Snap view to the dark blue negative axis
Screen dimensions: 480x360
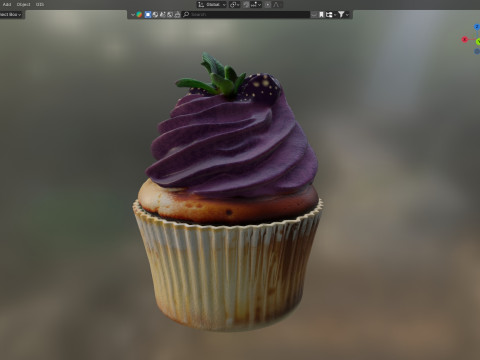tap(477, 51)
